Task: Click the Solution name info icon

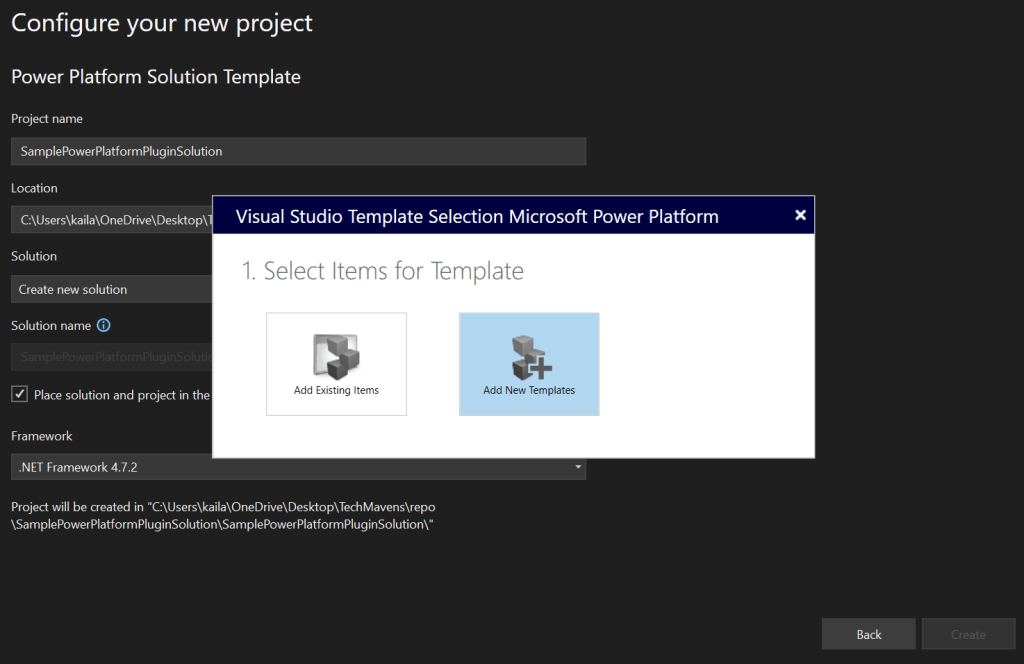Action: [x=103, y=326]
